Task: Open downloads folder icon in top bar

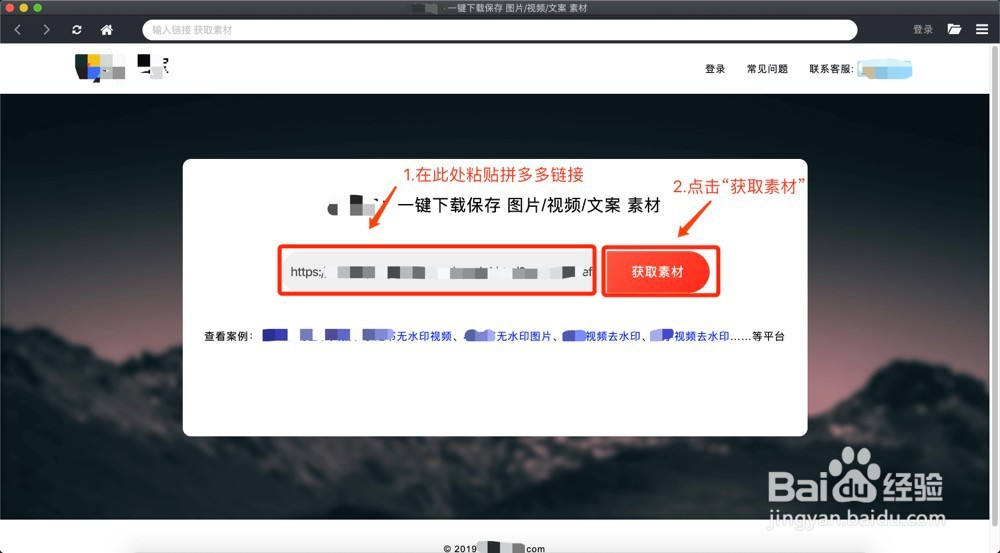Action: click(954, 29)
